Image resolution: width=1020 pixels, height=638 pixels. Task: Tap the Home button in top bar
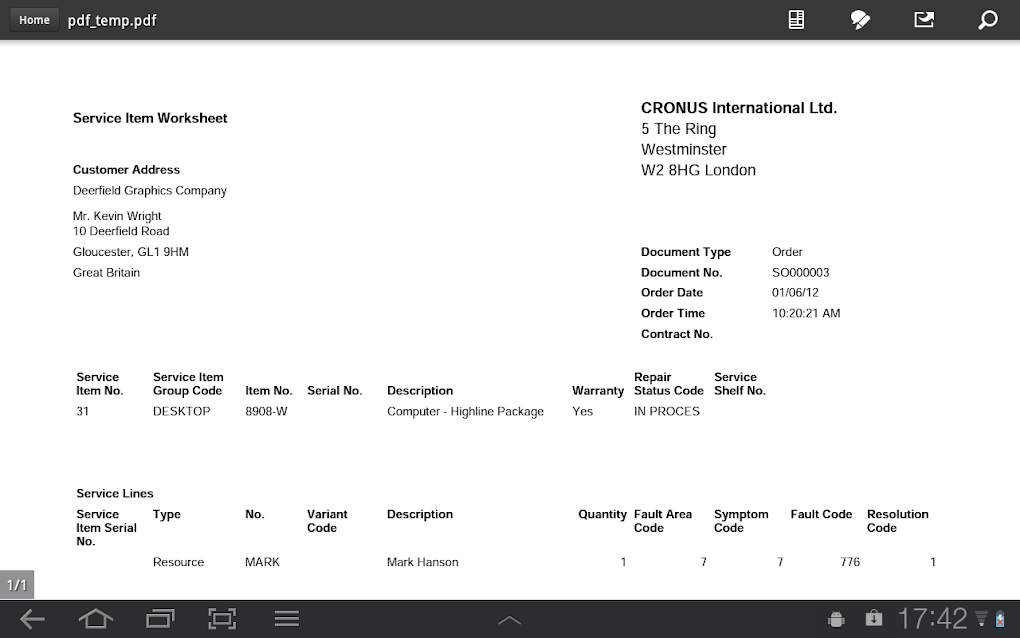34,20
